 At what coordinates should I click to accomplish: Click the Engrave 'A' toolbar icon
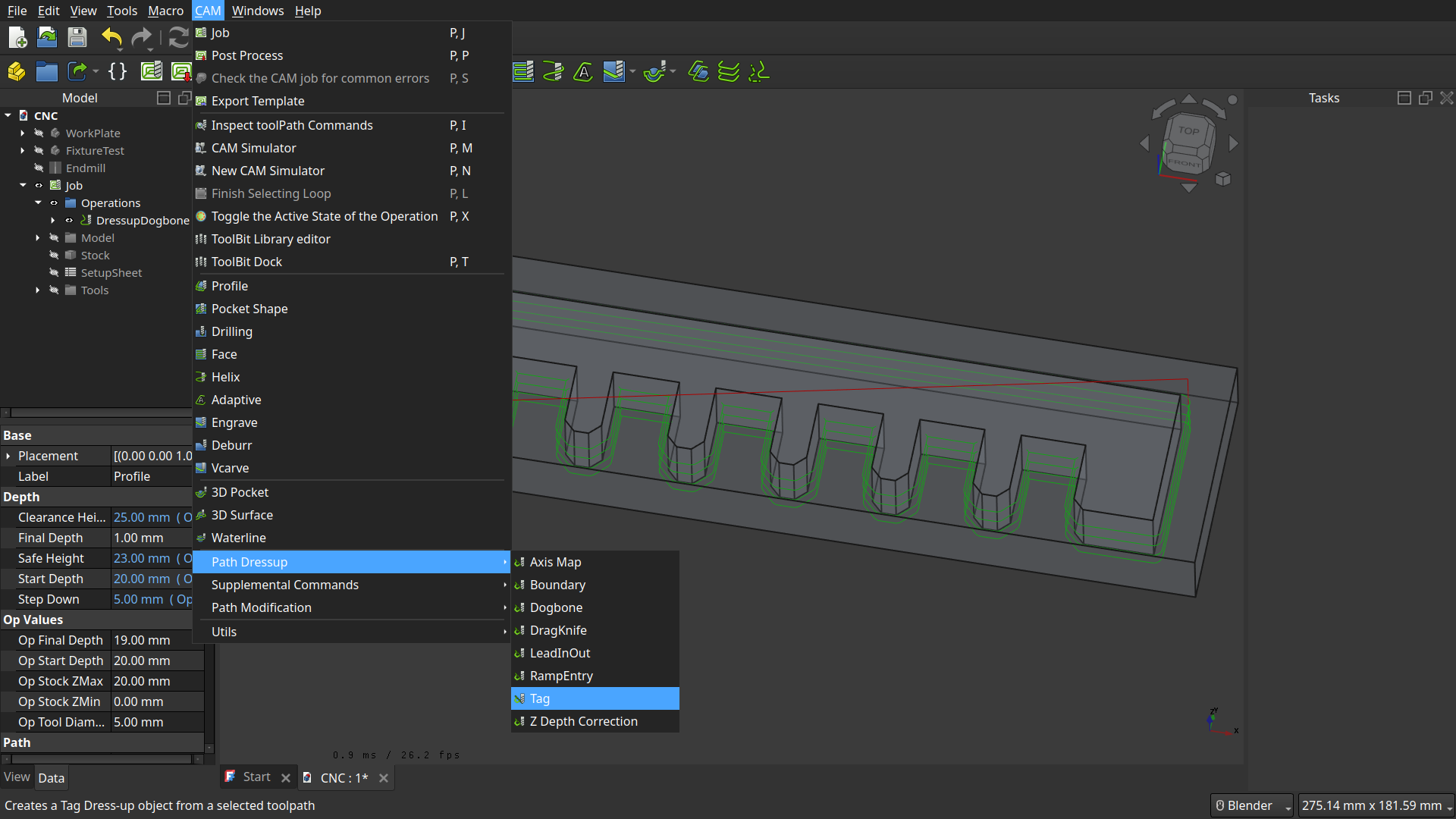pyautogui.click(x=582, y=72)
